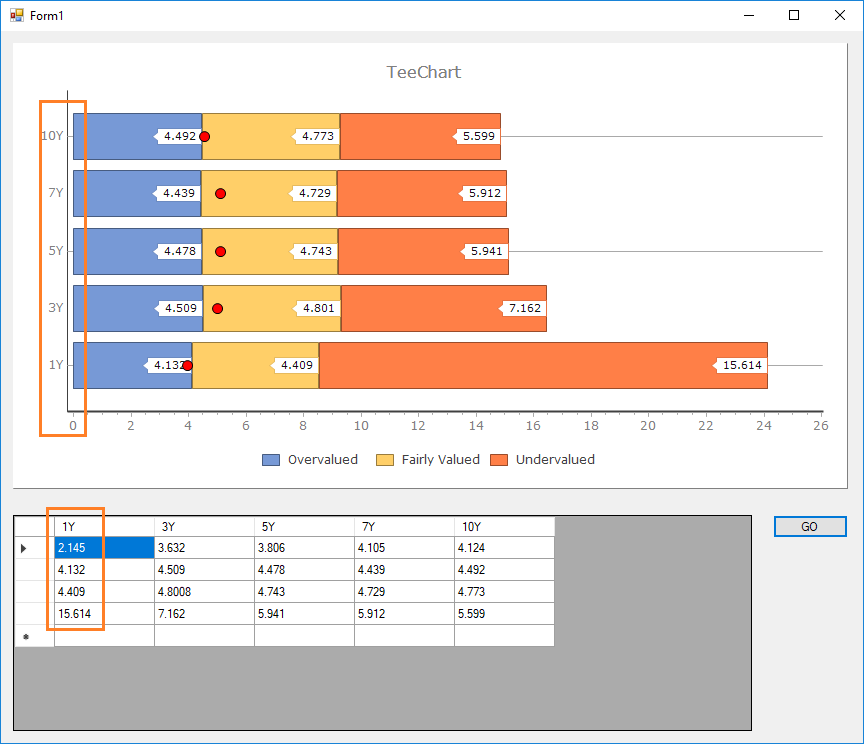
Task: Click the 26 tick label on bottom axis
Action: (x=820, y=425)
